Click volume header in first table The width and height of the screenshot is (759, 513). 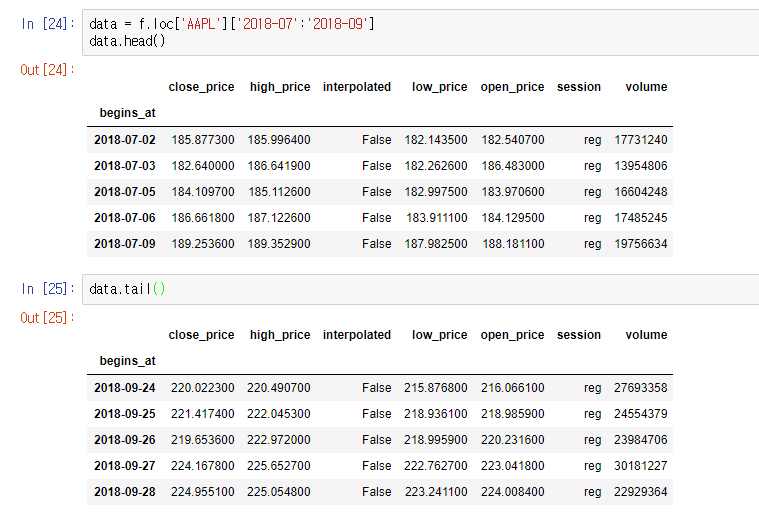646,87
